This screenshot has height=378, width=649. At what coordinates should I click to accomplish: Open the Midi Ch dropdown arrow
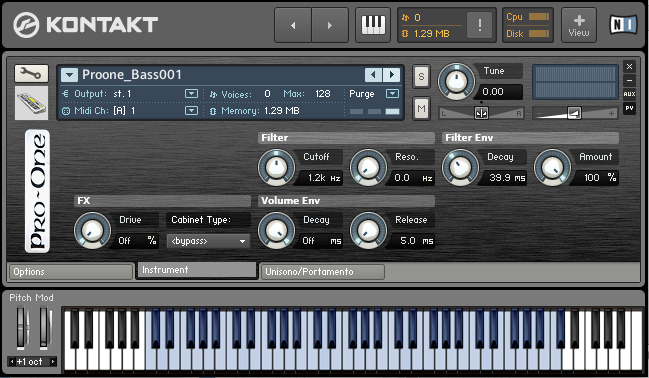point(191,111)
